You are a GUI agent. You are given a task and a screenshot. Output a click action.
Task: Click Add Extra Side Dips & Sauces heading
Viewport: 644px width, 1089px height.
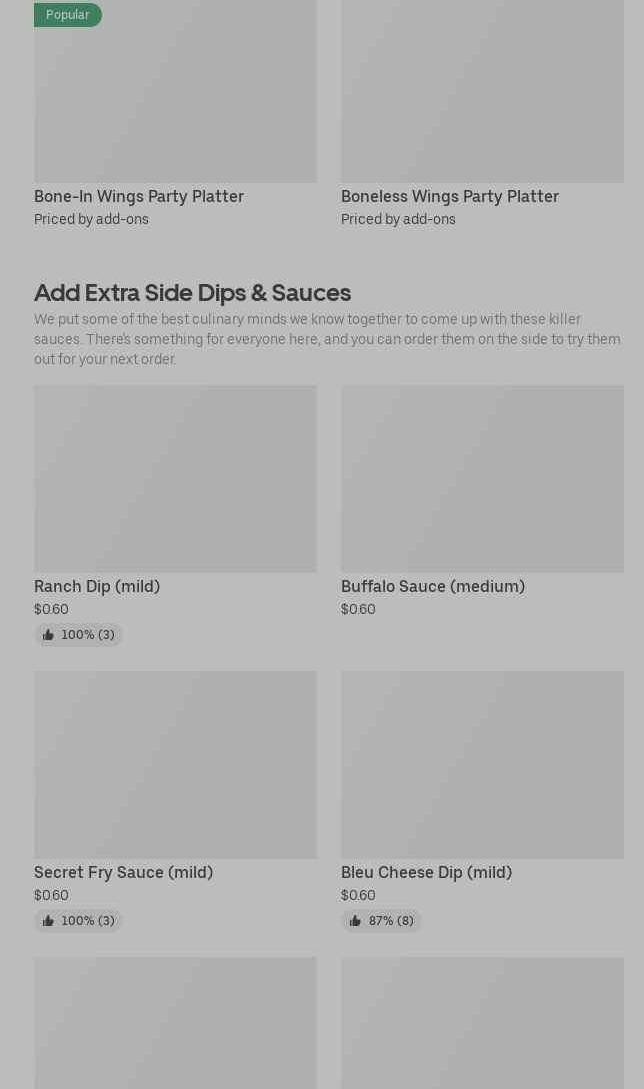(x=192, y=293)
